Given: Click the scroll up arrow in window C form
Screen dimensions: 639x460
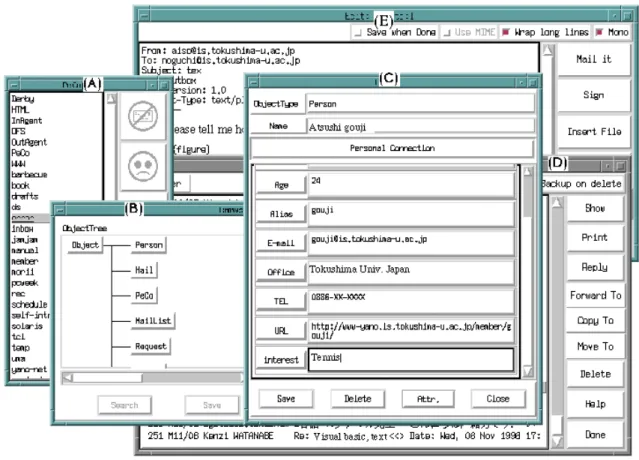Looking at the screenshot, I should pos(528,172).
